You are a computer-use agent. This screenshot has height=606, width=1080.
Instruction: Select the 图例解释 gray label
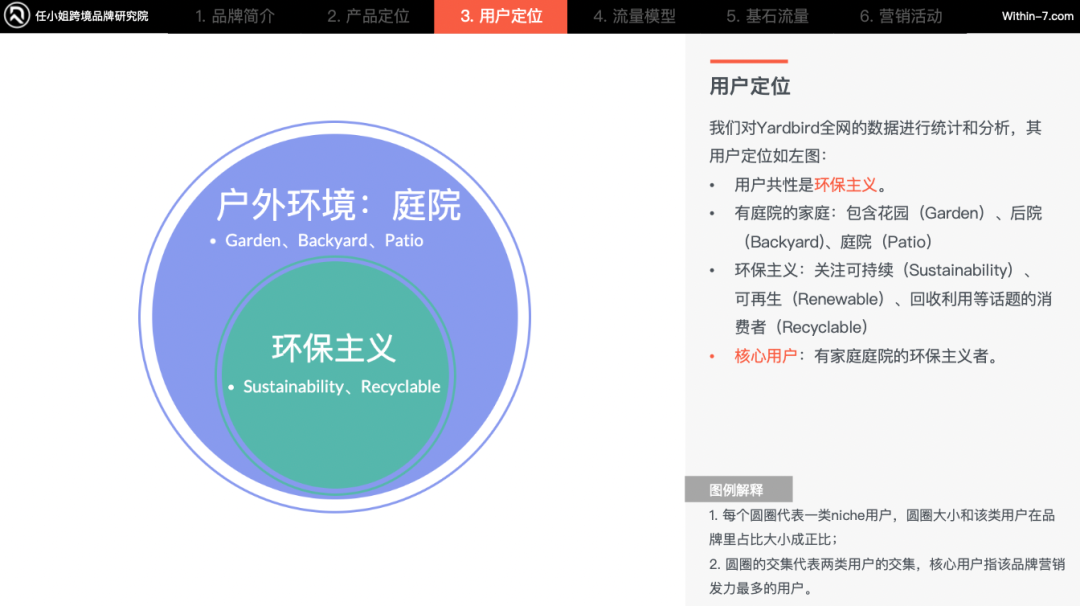click(x=738, y=490)
